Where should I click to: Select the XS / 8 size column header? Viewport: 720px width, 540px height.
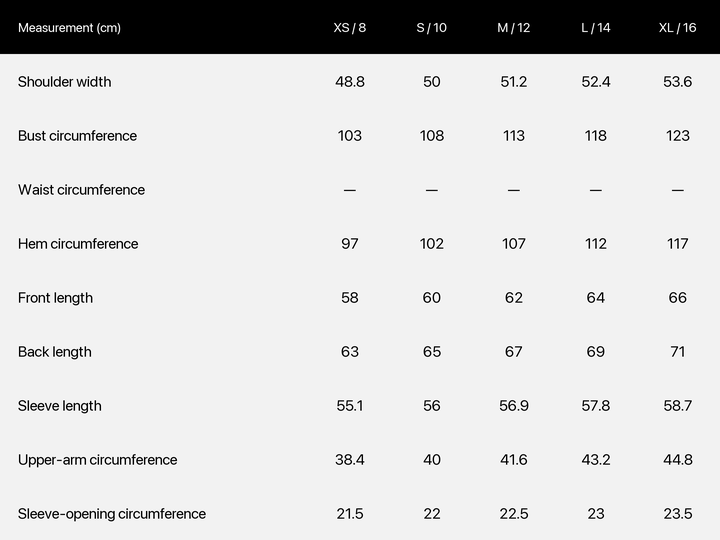(349, 28)
